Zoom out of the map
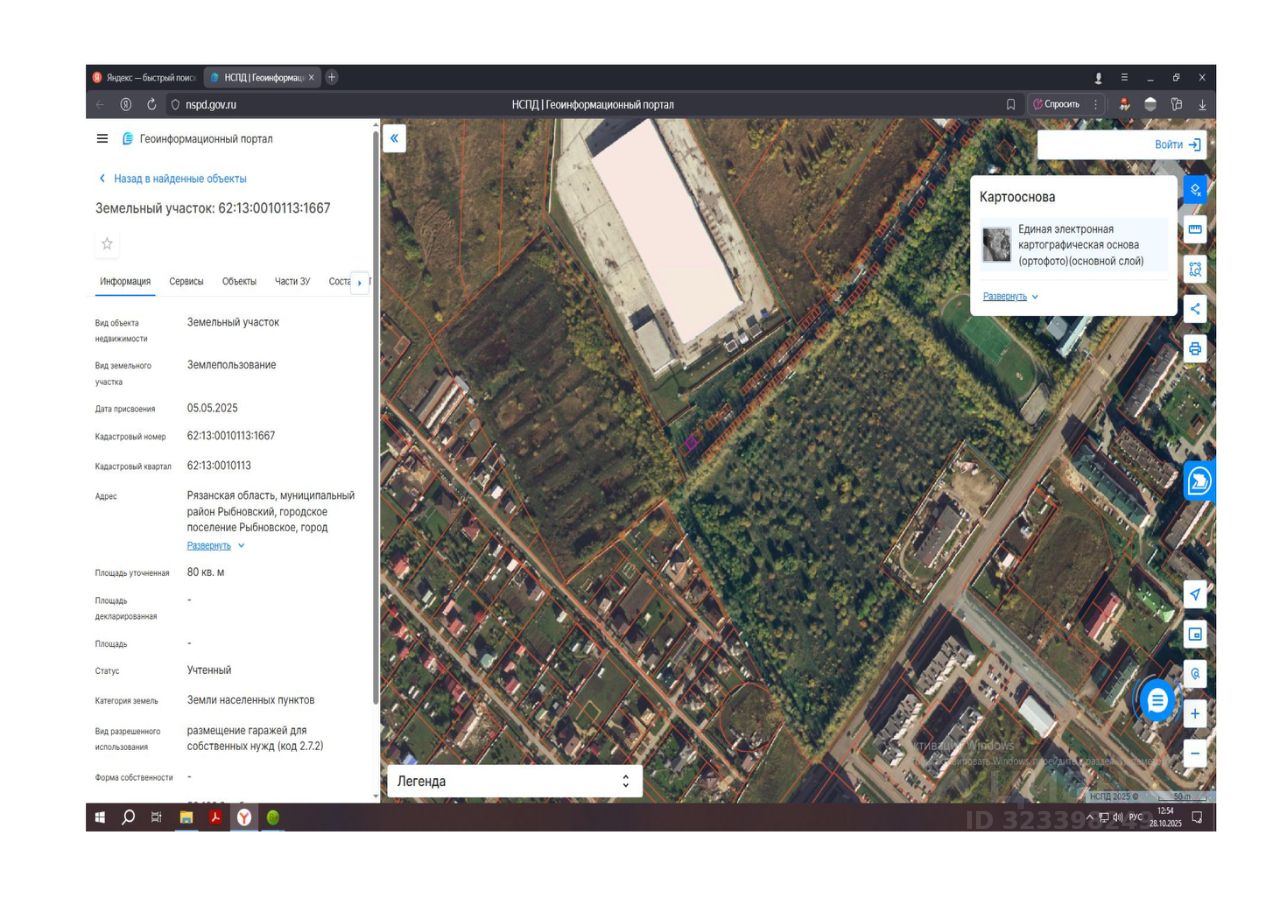Screen dimensions: 1280x905 (x=1194, y=754)
